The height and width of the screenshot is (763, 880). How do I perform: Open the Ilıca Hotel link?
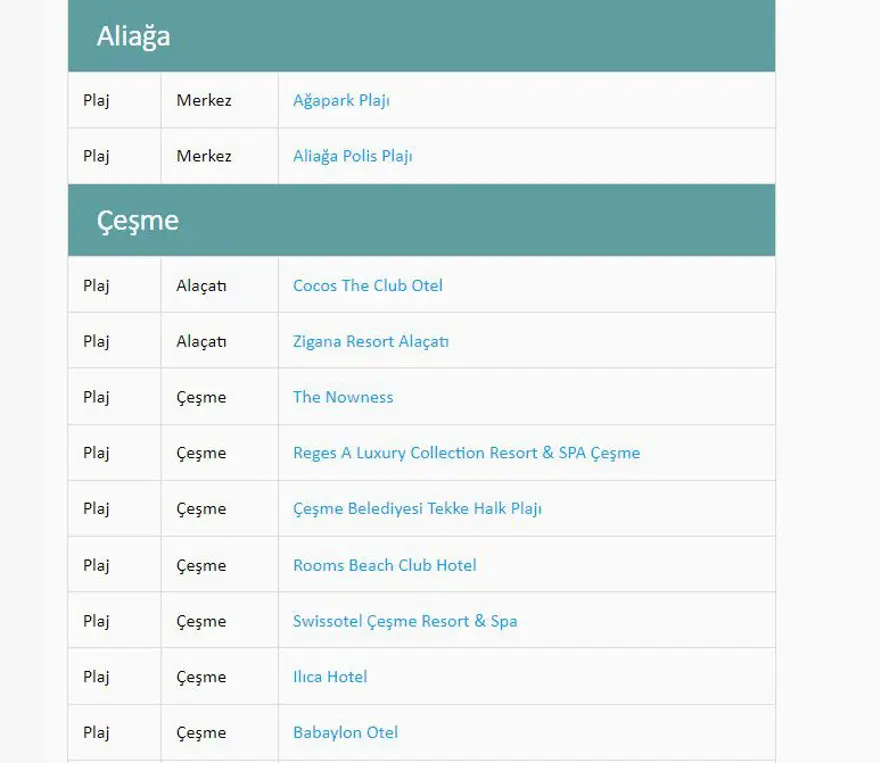(330, 677)
